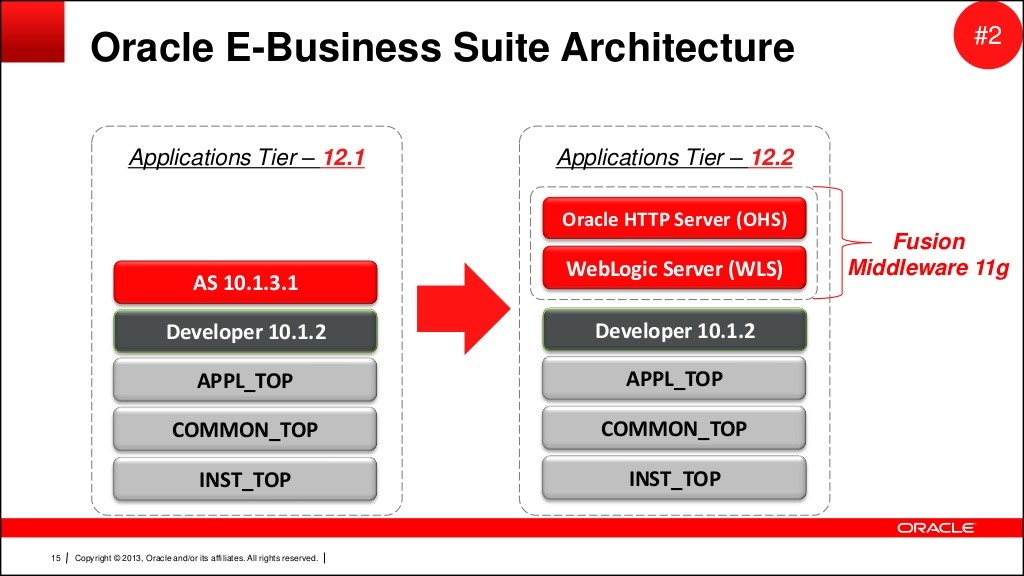Click INST_TOP box in 12.1 tier

tap(245, 479)
